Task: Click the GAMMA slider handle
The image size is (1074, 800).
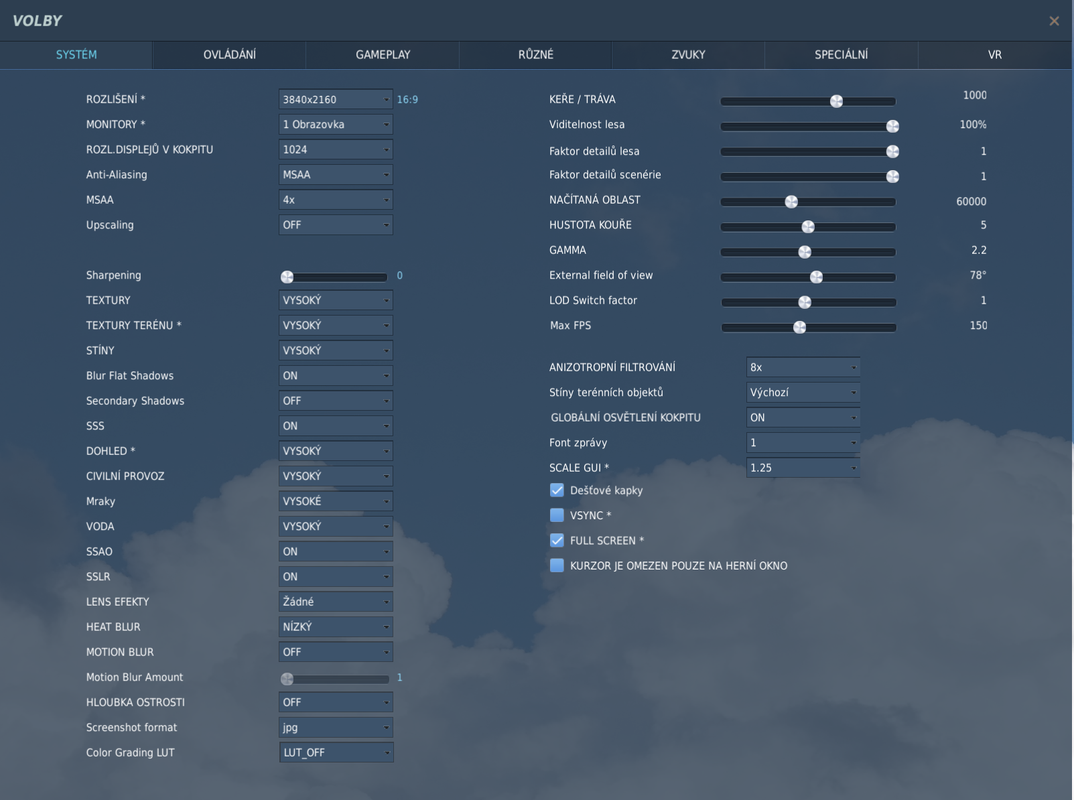Action: 805,252
